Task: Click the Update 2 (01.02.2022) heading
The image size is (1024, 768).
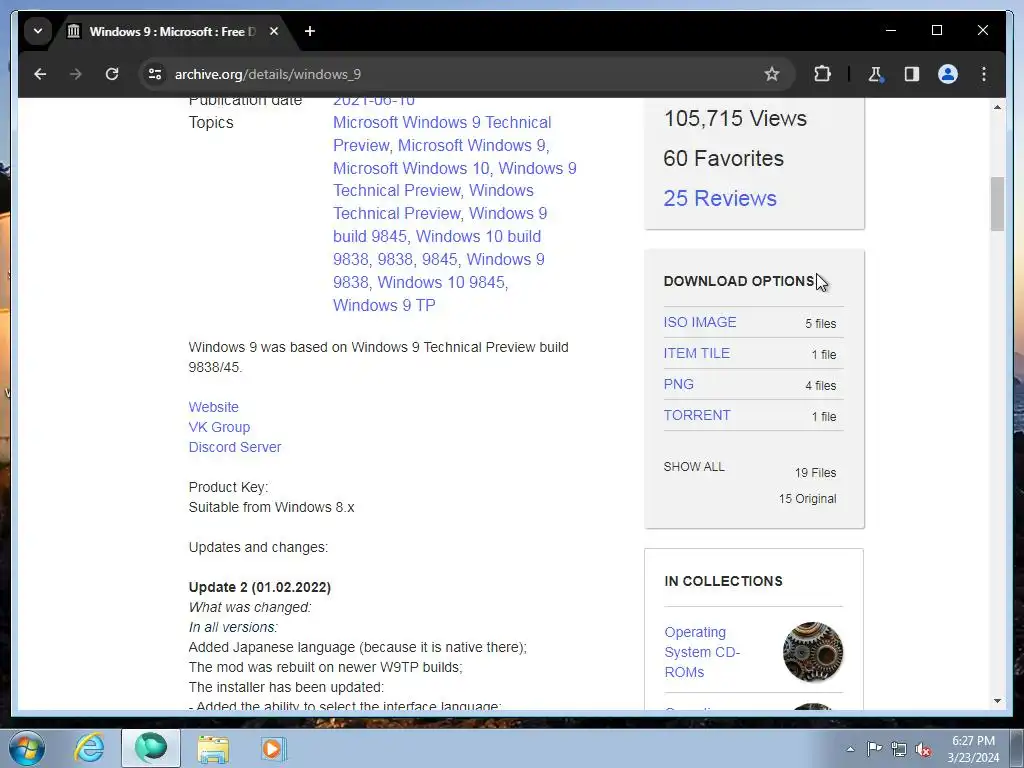Action: [x=260, y=587]
